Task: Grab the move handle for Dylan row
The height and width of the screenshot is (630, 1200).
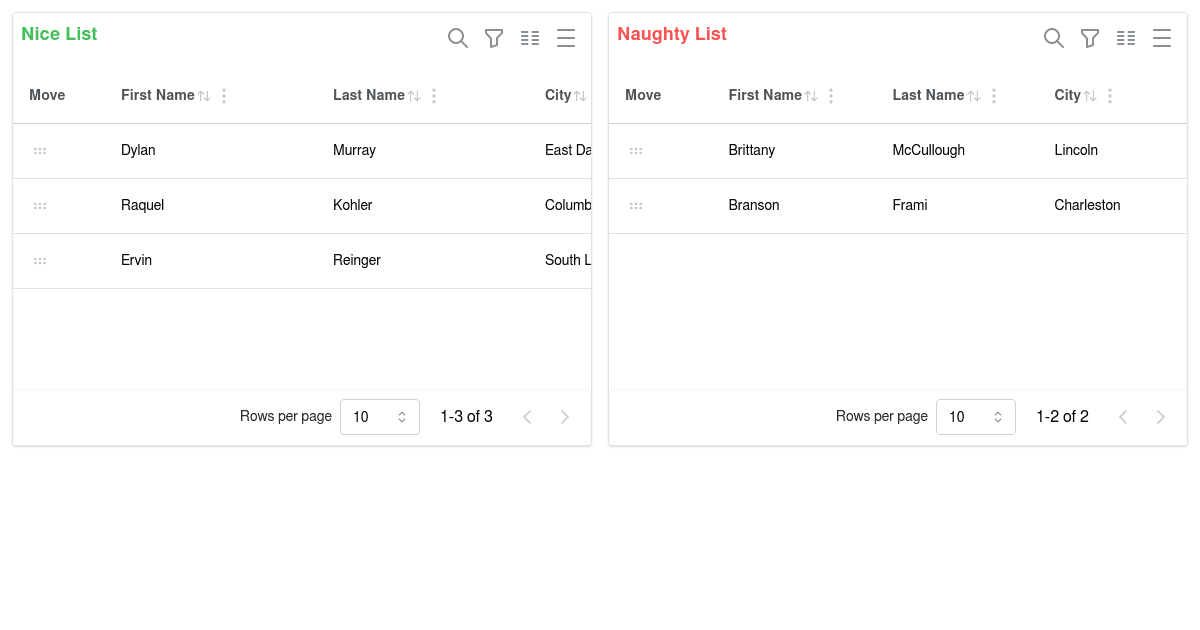Action: 40,151
